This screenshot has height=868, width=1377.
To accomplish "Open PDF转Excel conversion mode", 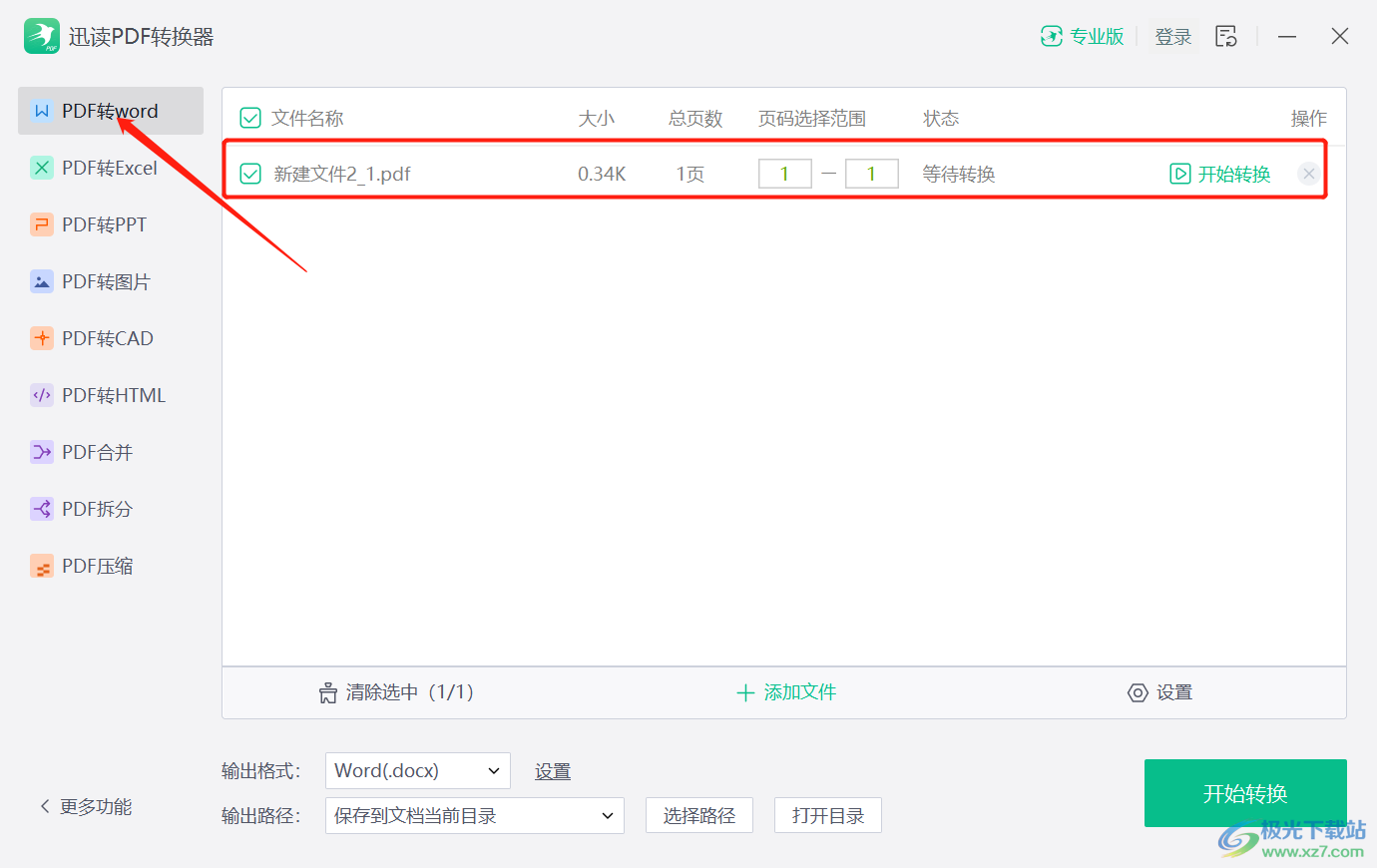I will (111, 168).
